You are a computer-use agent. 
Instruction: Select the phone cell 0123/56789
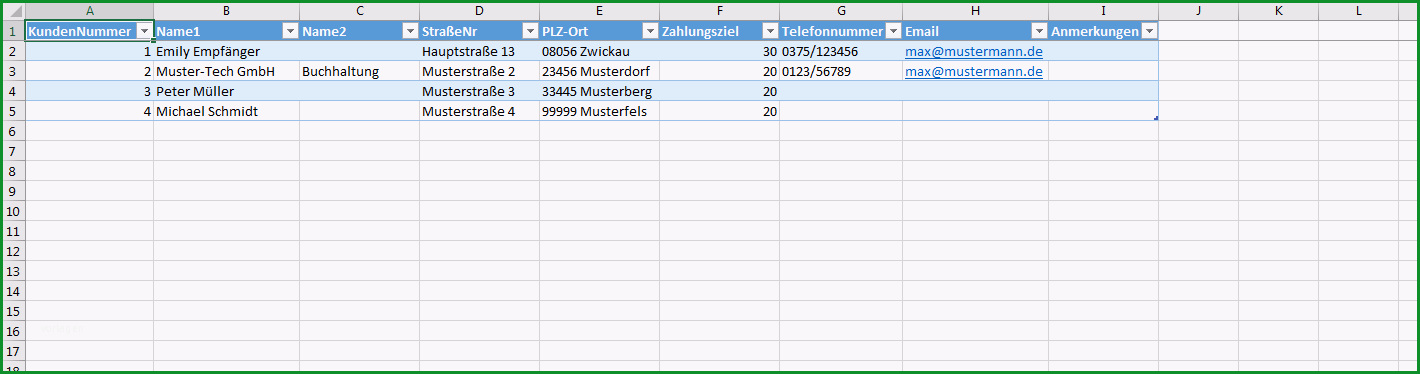coord(841,71)
